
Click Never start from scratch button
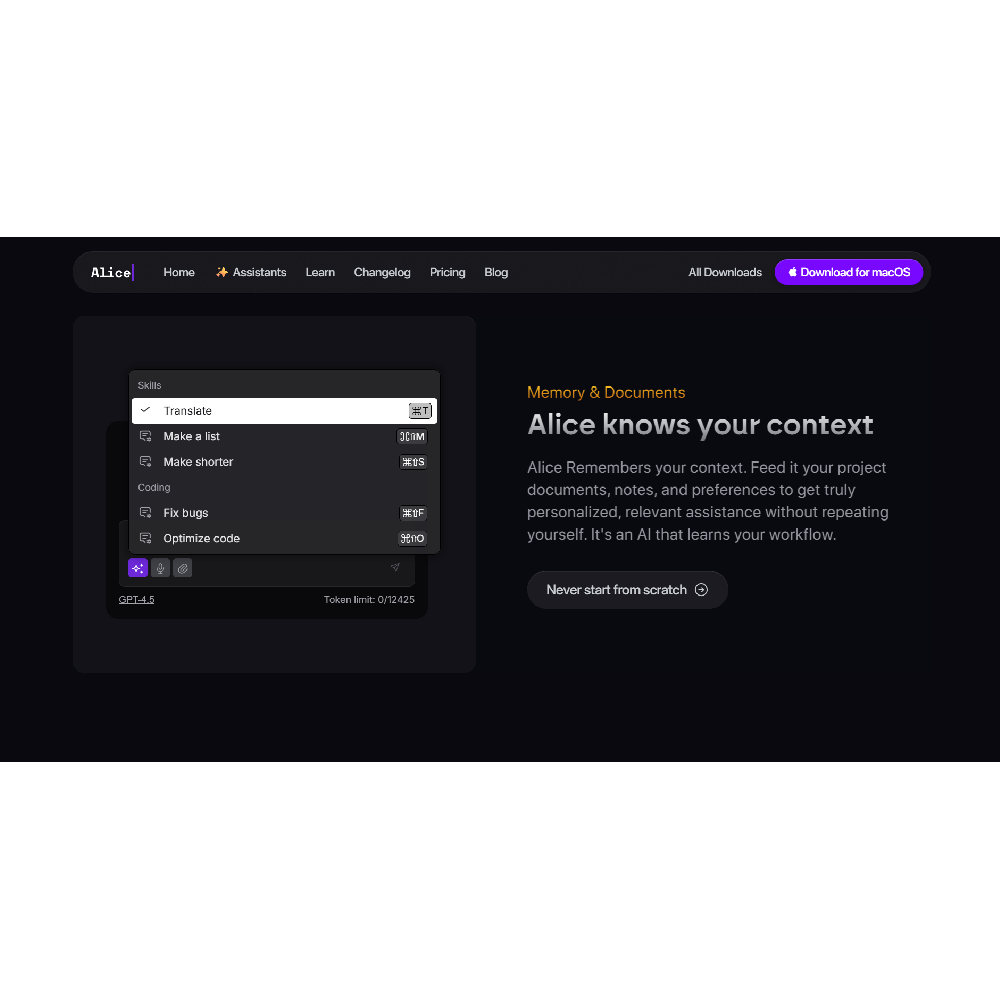tap(627, 590)
